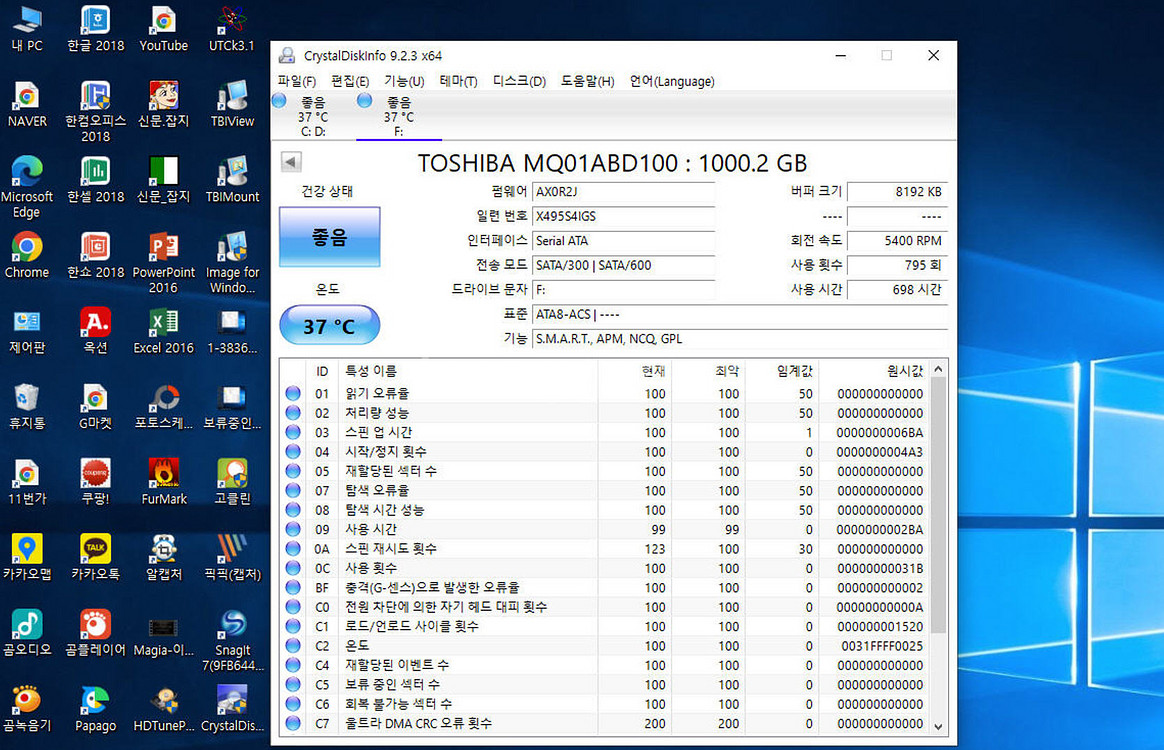Image resolution: width=1164 pixels, height=750 pixels.
Task: Click the SMART list scrollbar thumb
Action: [x=938, y=505]
